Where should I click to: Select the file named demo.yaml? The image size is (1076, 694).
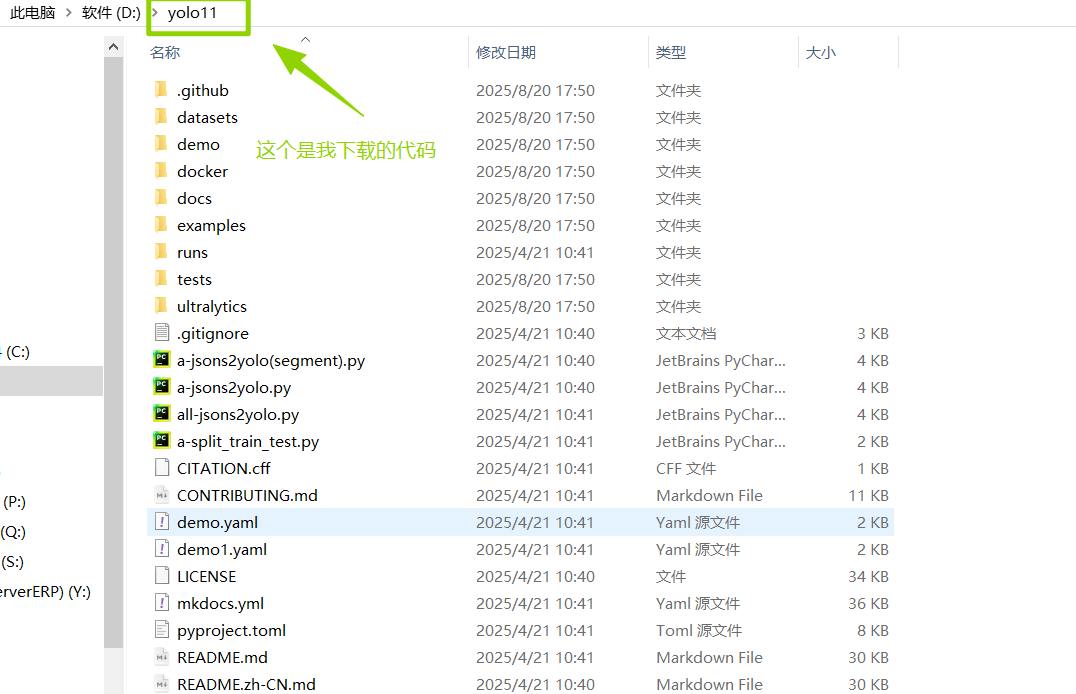pyautogui.click(x=218, y=522)
